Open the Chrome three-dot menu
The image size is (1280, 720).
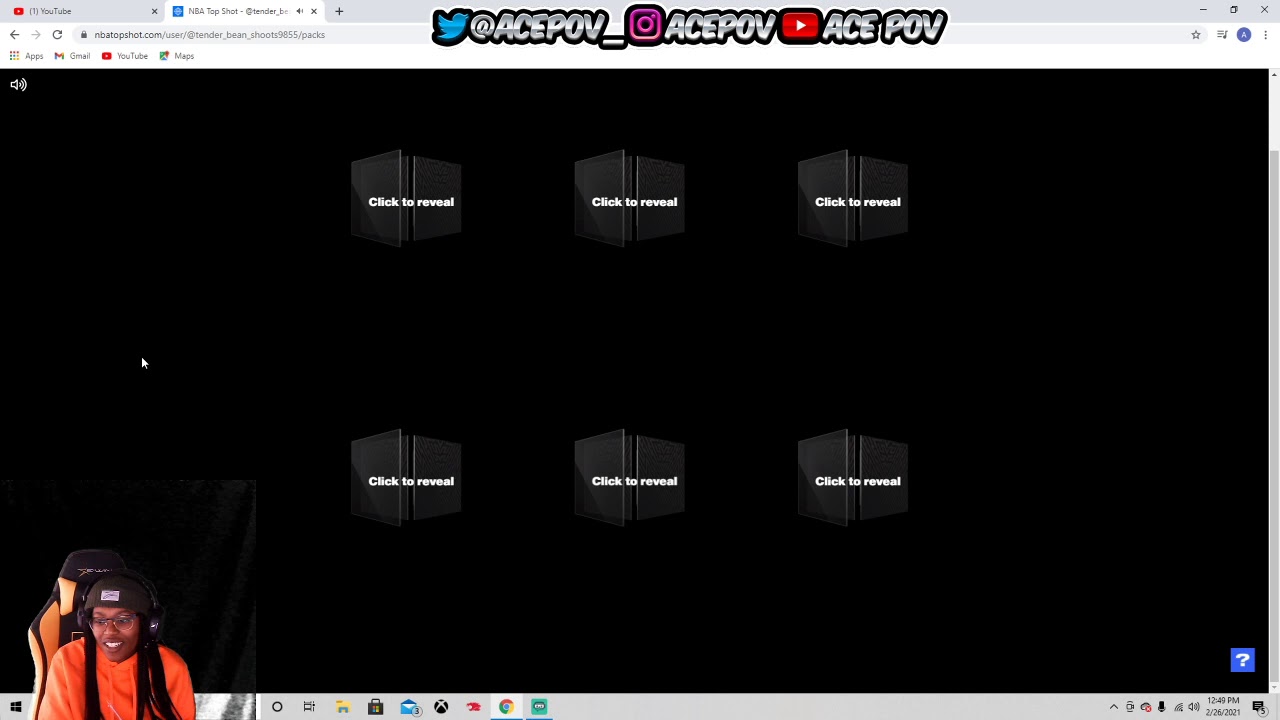click(x=1265, y=35)
